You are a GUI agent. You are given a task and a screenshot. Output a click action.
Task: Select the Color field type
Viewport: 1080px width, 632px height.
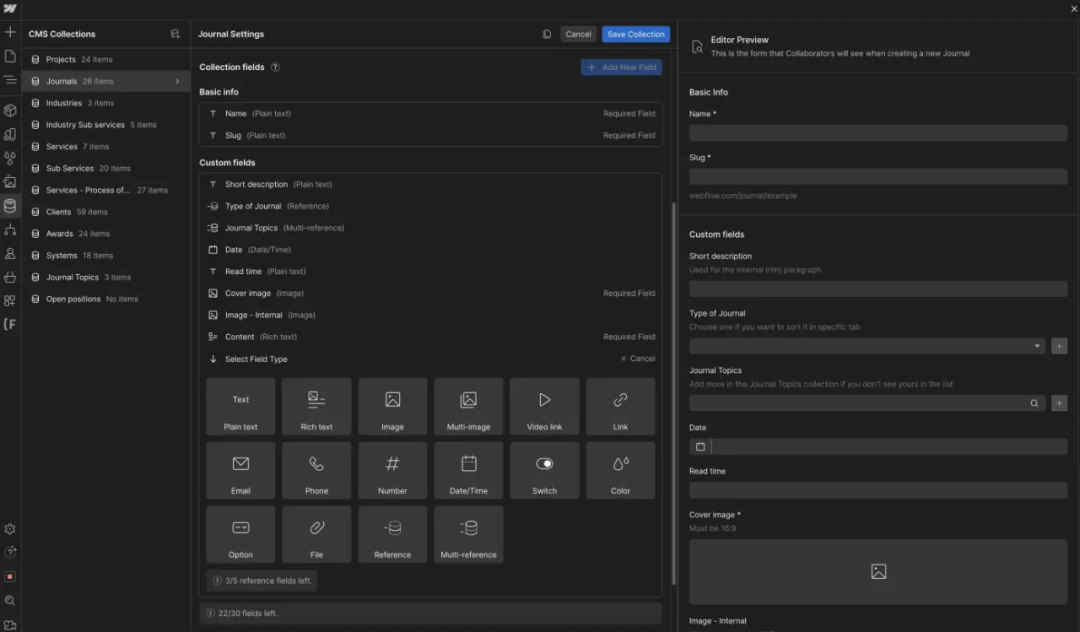point(620,470)
